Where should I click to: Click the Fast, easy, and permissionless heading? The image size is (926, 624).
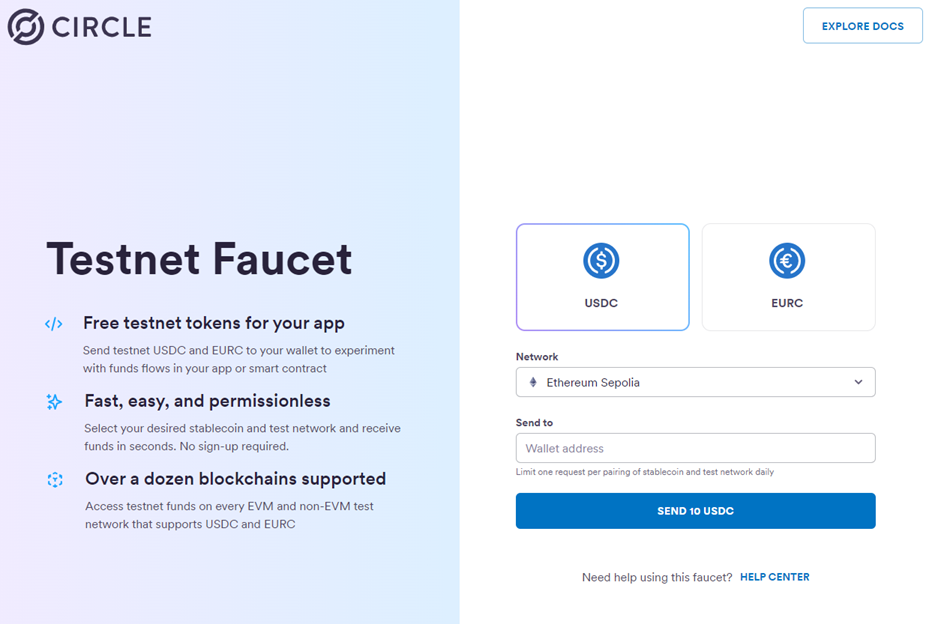tap(207, 401)
